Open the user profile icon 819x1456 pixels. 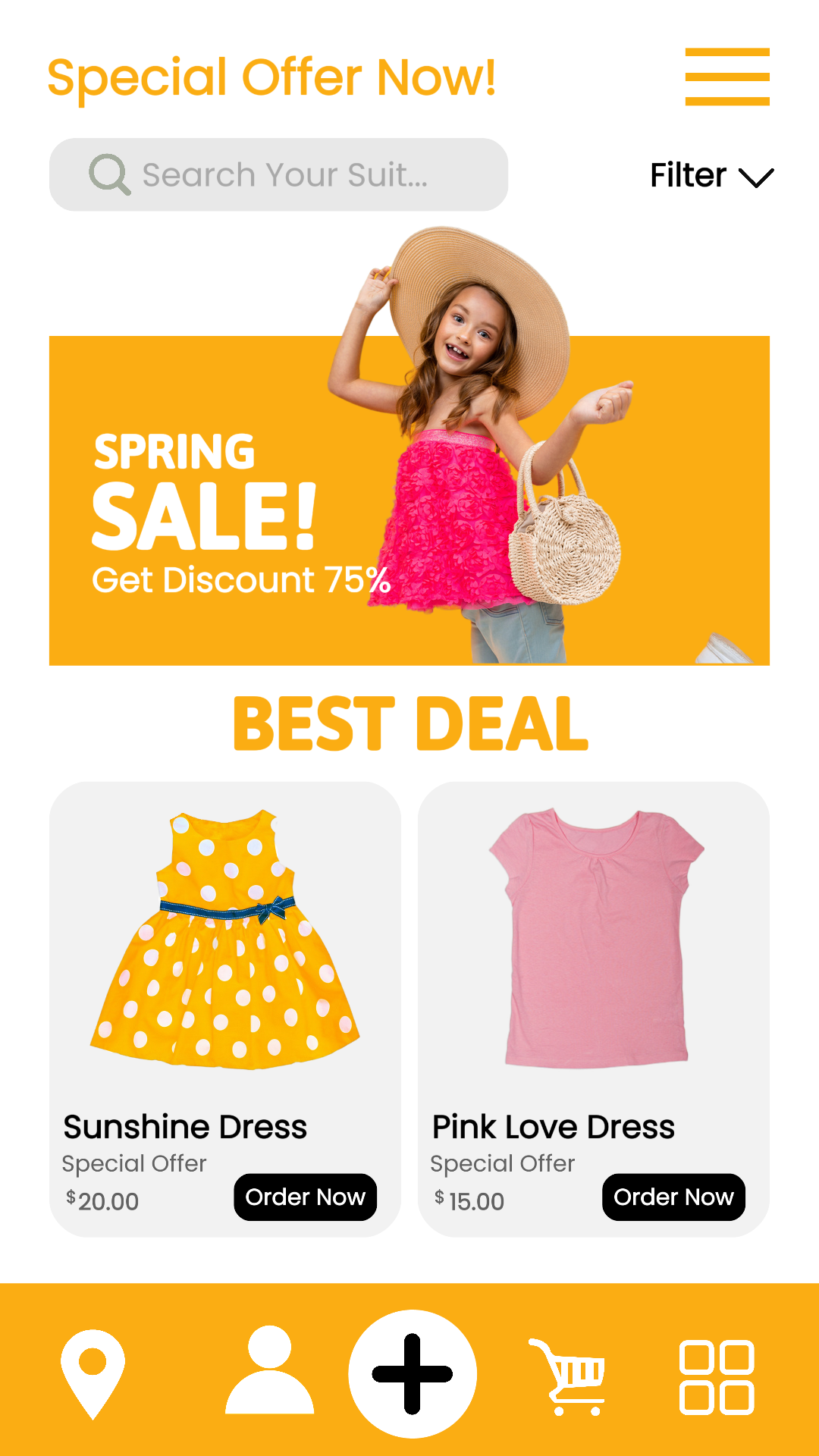269,1370
